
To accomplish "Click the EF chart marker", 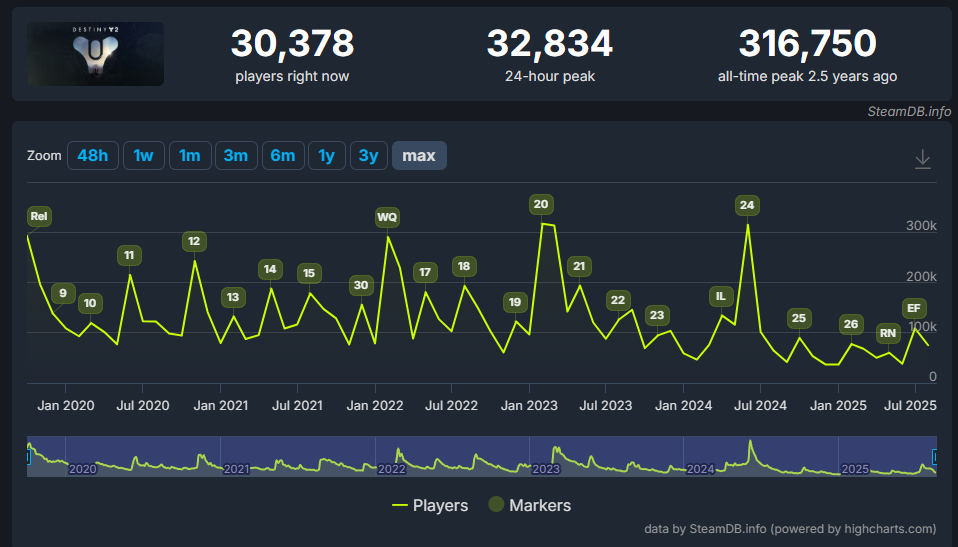I will [x=914, y=309].
